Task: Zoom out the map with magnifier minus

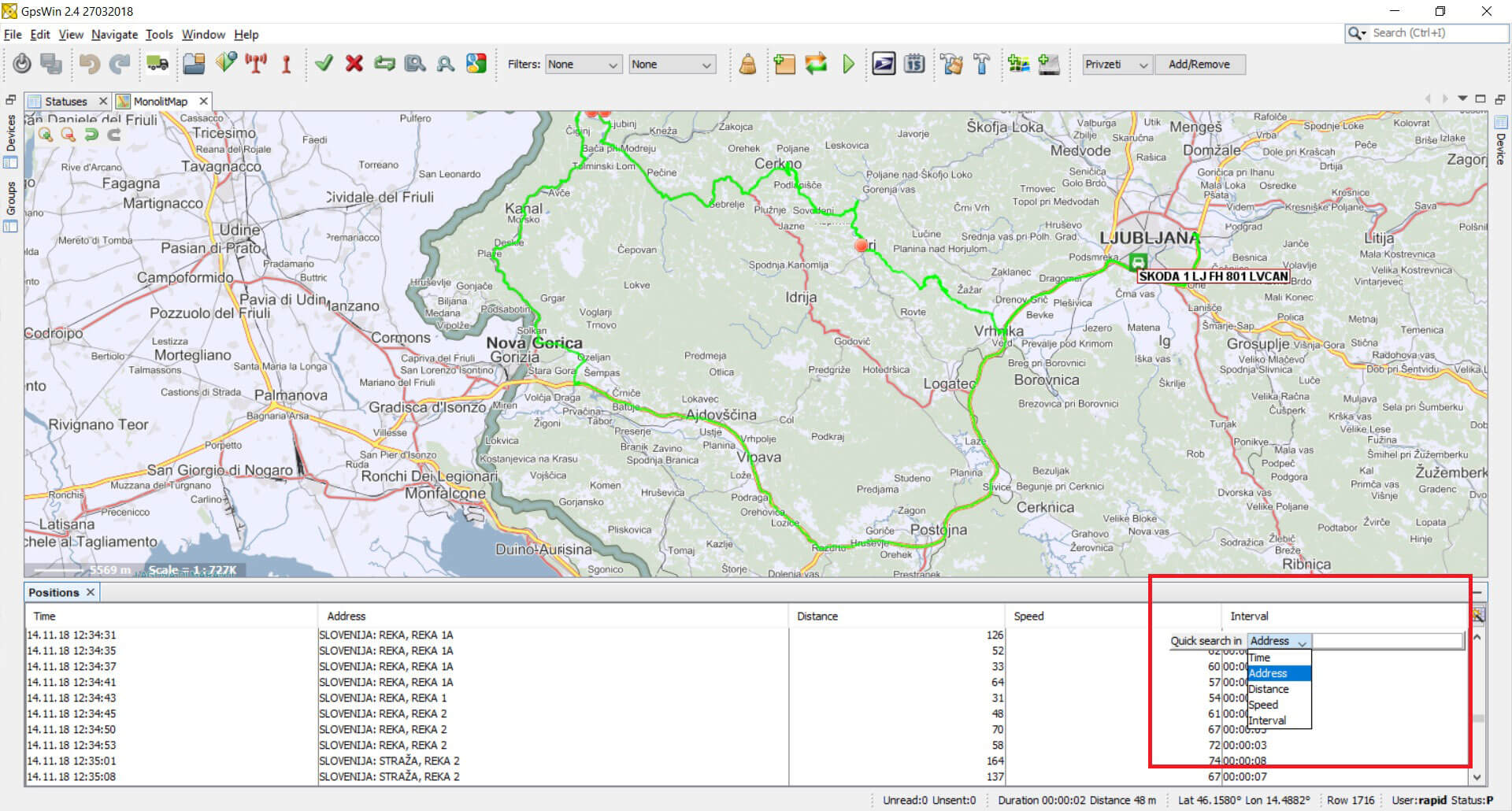Action: (69, 135)
